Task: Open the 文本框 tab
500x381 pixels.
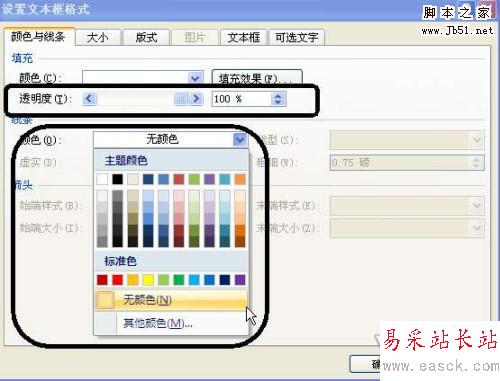Action: [244, 37]
